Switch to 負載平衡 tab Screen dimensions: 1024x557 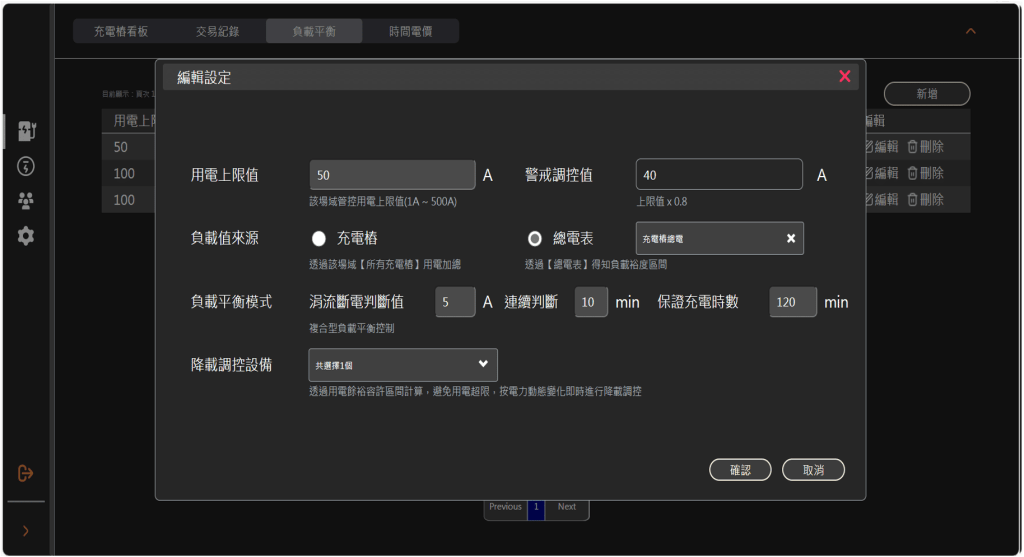(x=314, y=31)
